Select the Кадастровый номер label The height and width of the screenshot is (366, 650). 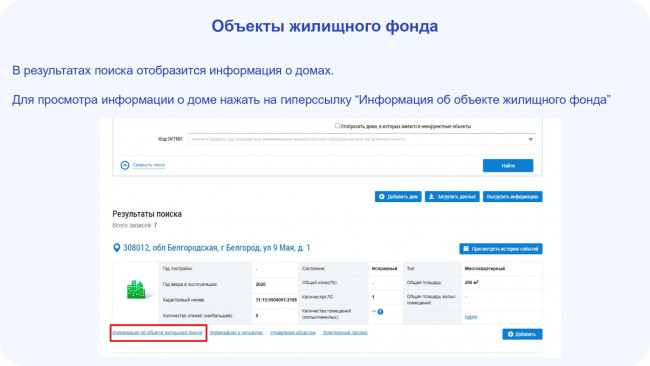(184, 300)
